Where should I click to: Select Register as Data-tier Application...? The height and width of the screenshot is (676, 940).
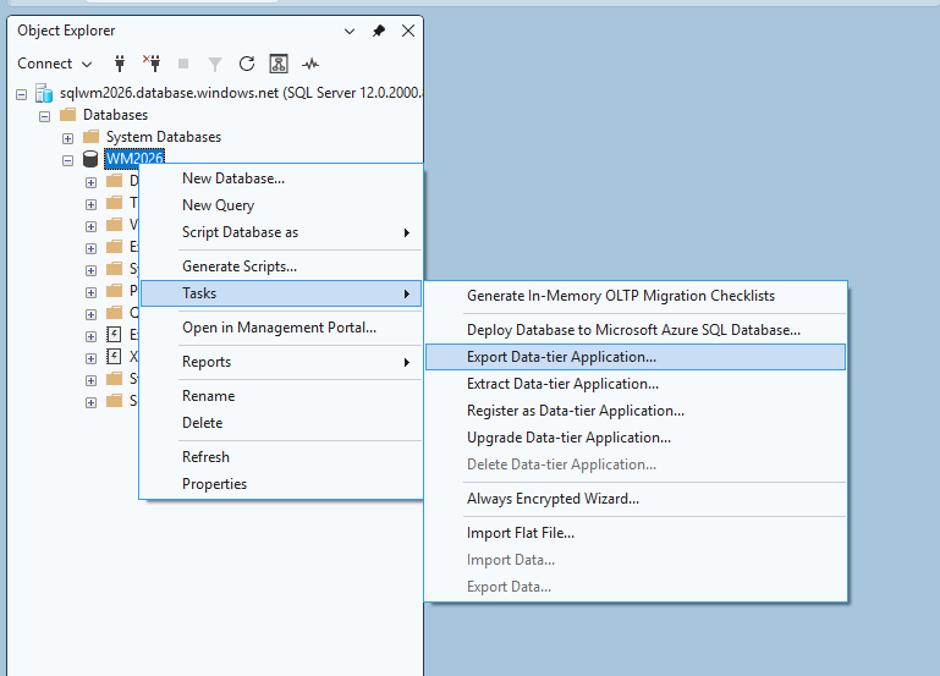(635, 411)
